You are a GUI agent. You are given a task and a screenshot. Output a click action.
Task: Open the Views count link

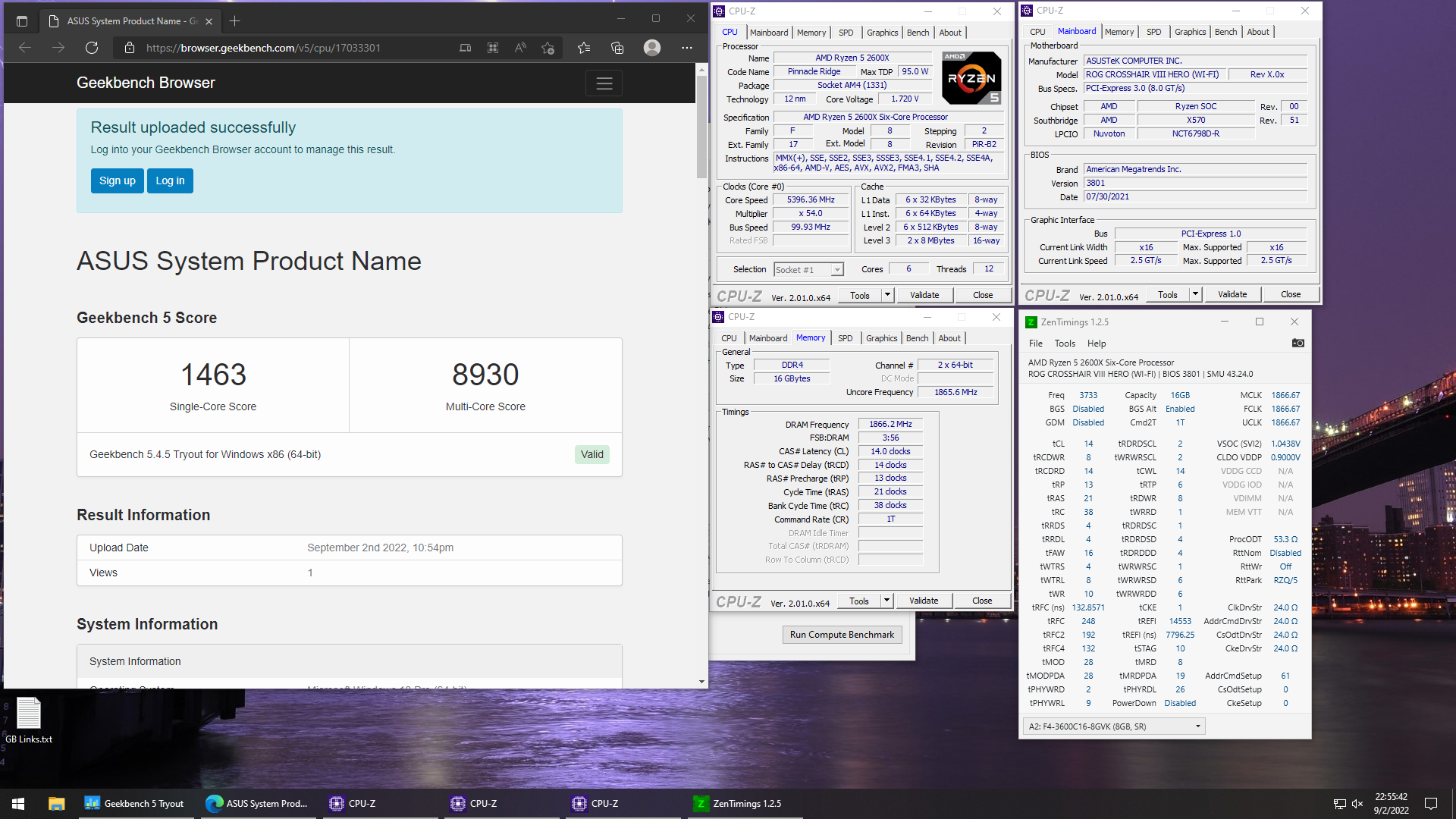[x=310, y=573]
